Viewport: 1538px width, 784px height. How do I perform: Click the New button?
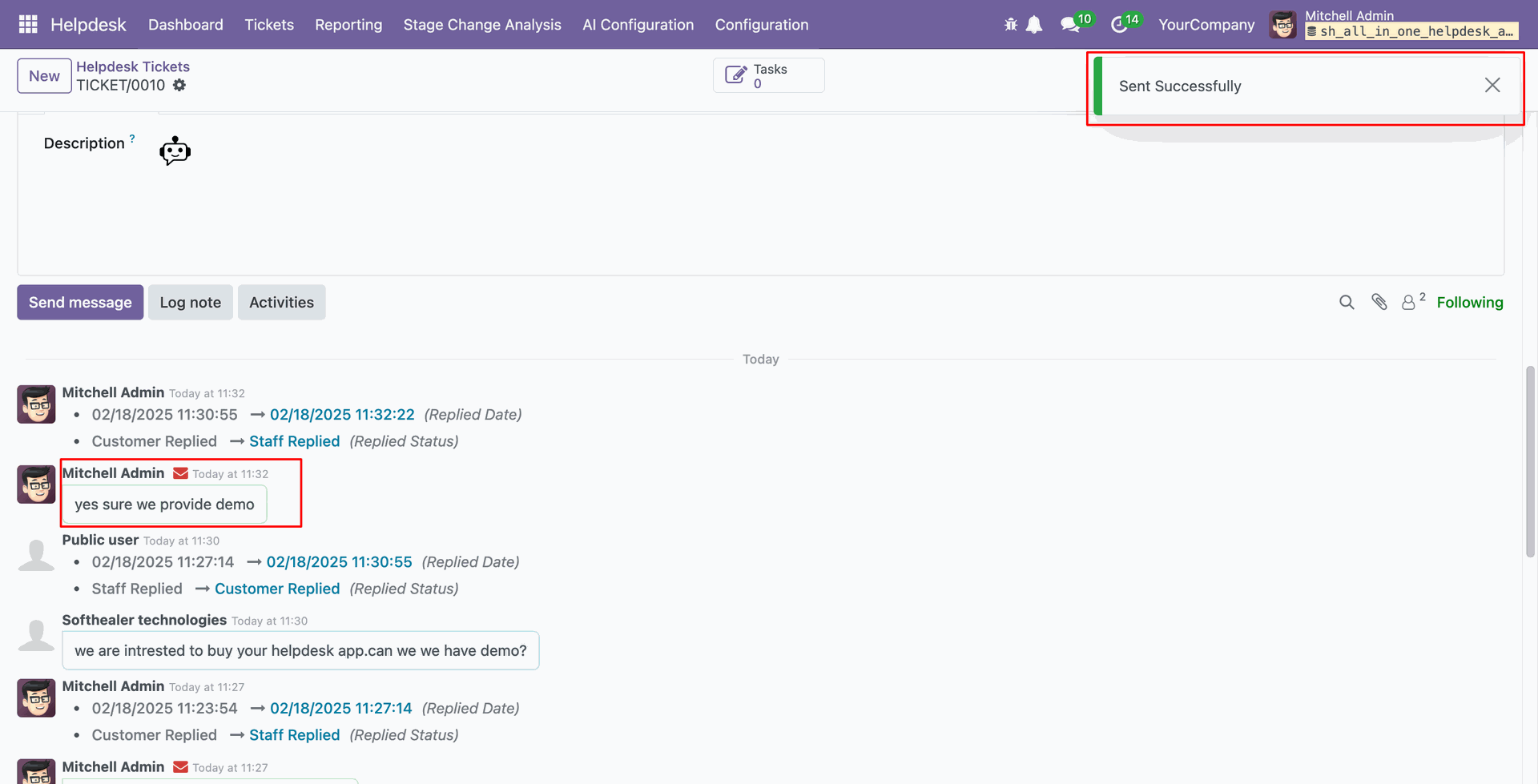point(44,76)
